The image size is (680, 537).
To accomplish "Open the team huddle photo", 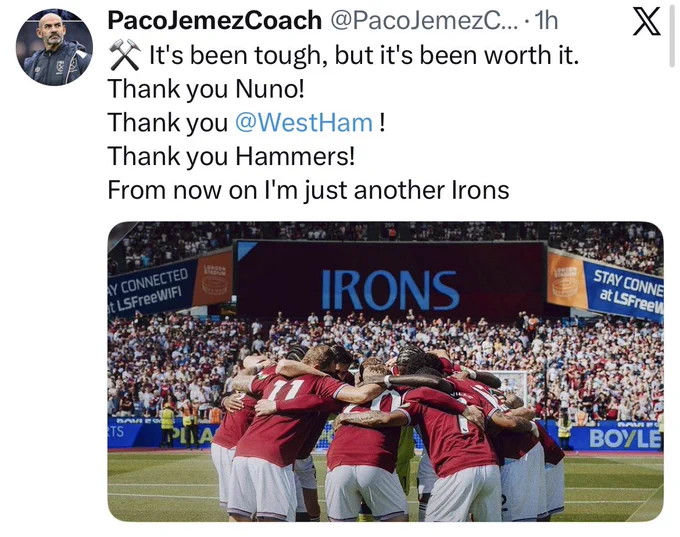I will tap(385, 371).
